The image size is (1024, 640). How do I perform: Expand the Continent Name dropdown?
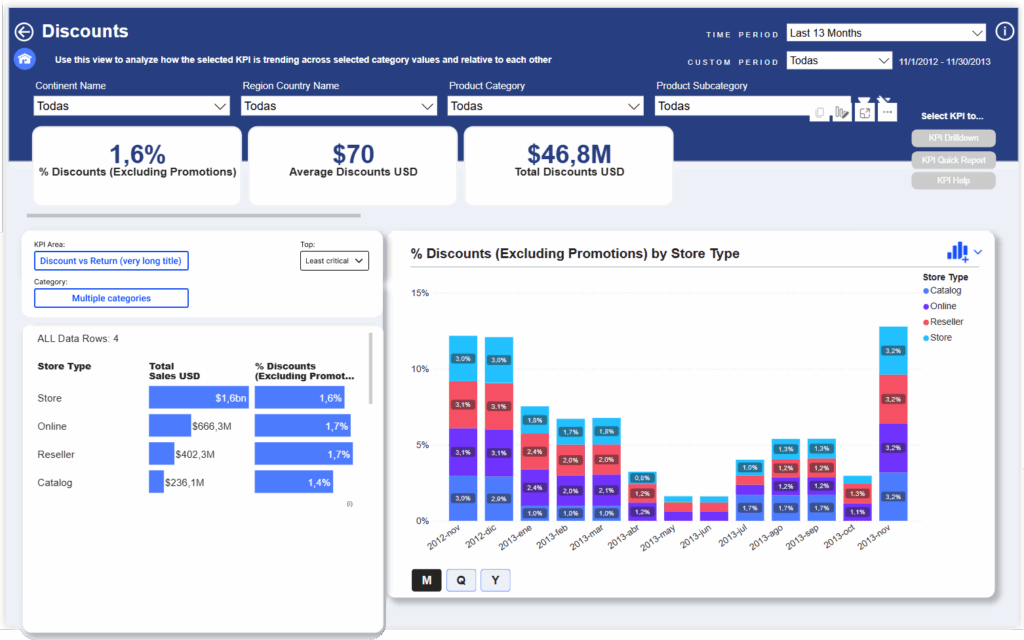tap(132, 106)
